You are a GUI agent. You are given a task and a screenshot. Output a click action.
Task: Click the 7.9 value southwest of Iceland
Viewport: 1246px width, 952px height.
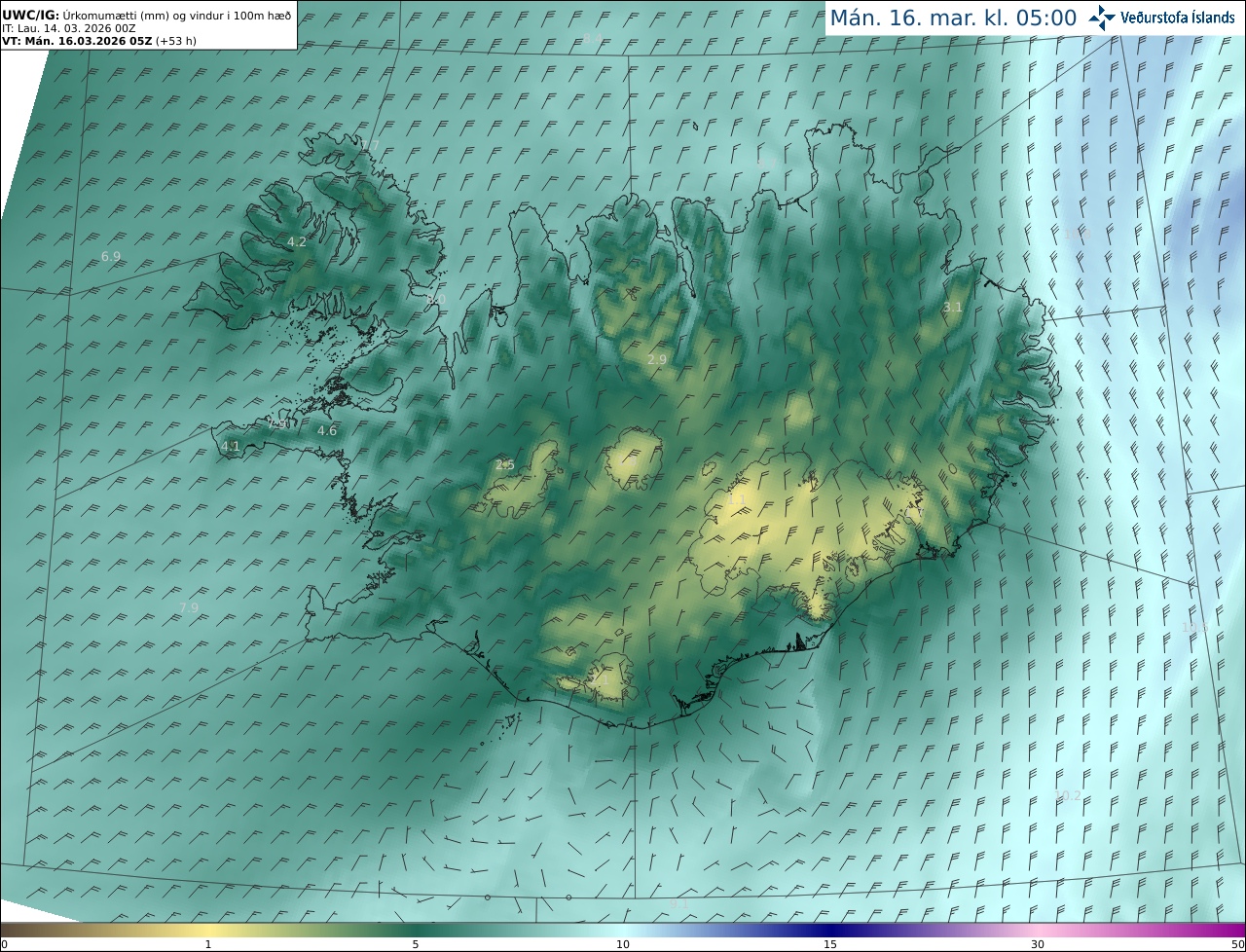(189, 607)
